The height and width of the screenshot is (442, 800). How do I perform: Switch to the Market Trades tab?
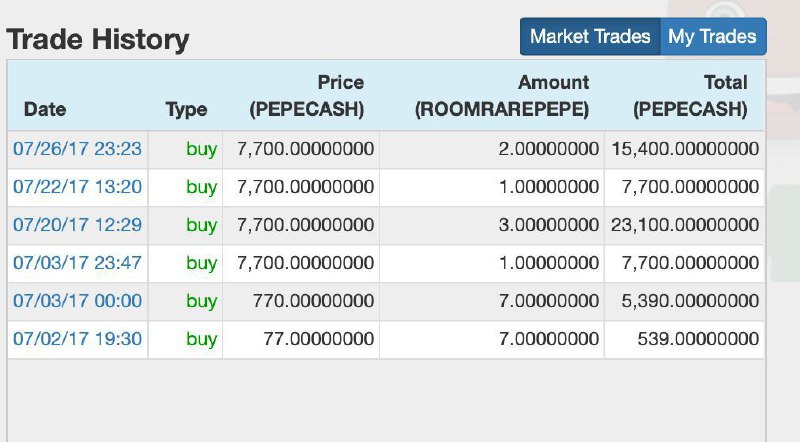click(x=590, y=36)
